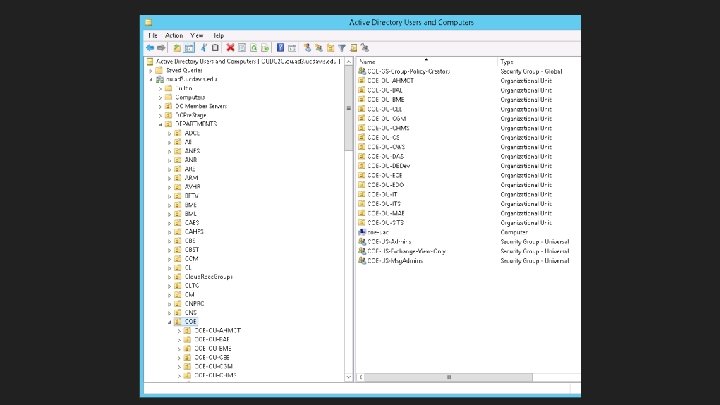Select DEPARTMENTS in the tree
720x405 pixels.
(196, 124)
